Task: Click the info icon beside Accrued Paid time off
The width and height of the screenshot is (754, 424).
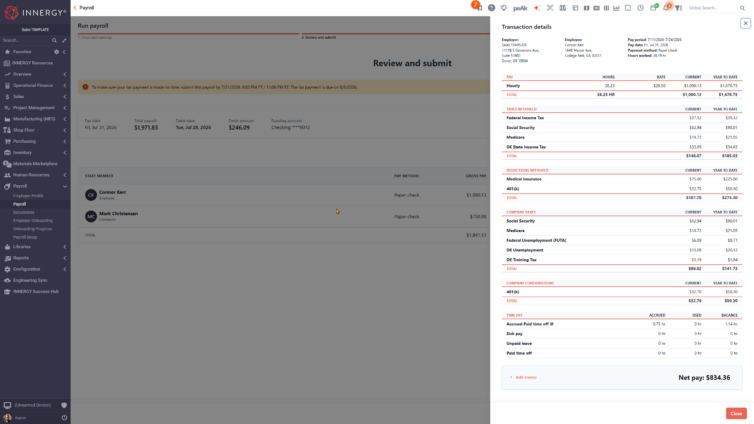Action: 552,324
